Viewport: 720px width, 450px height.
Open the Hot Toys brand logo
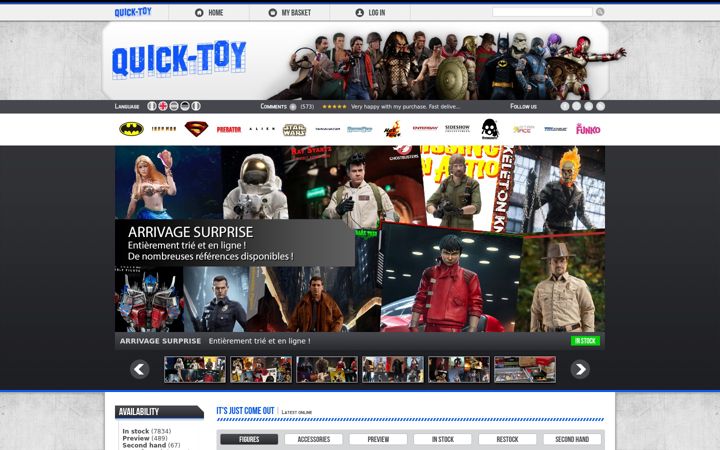point(392,129)
